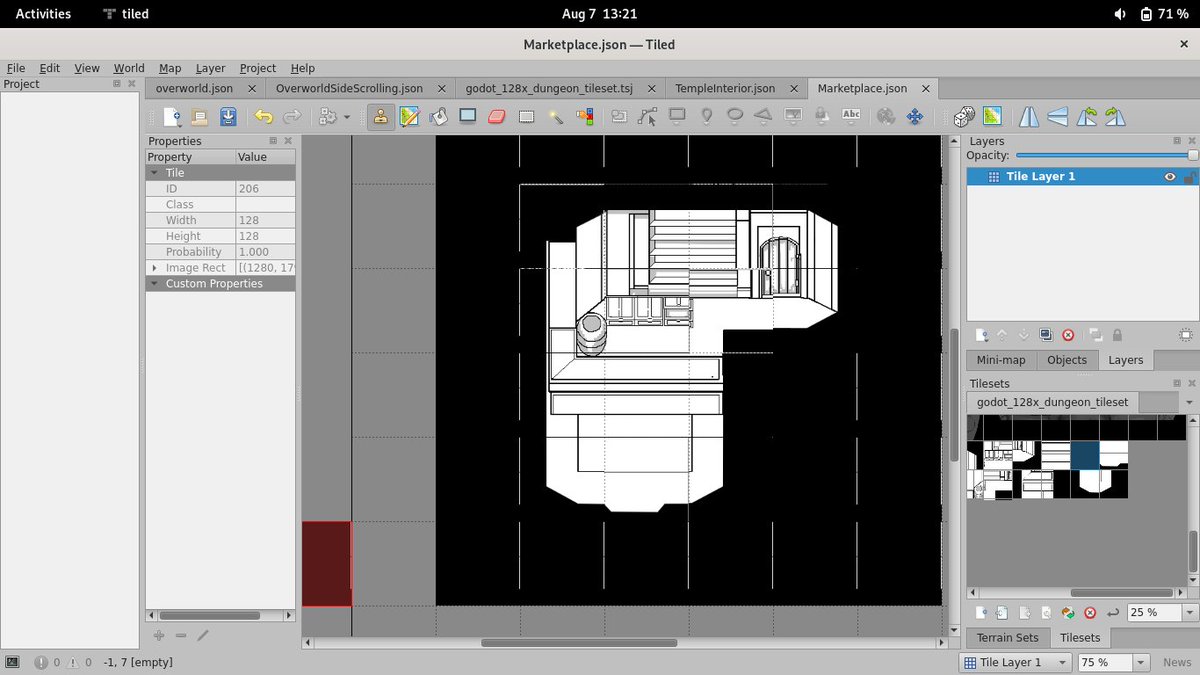Hide Tile Layer 1 with eye icon
The width and height of the screenshot is (1200, 675).
click(1170, 176)
